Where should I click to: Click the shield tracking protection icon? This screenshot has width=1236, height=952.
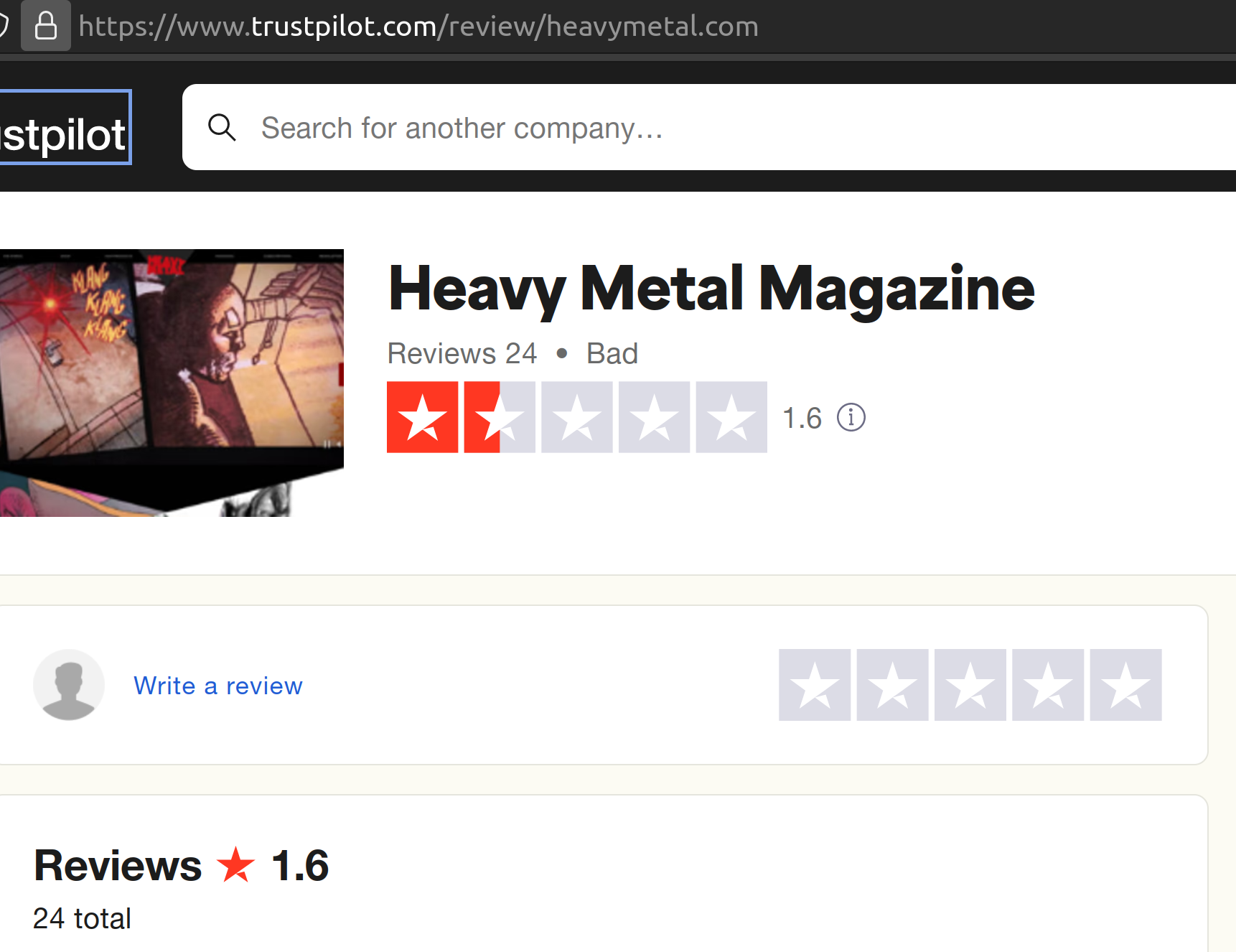pos(3,26)
